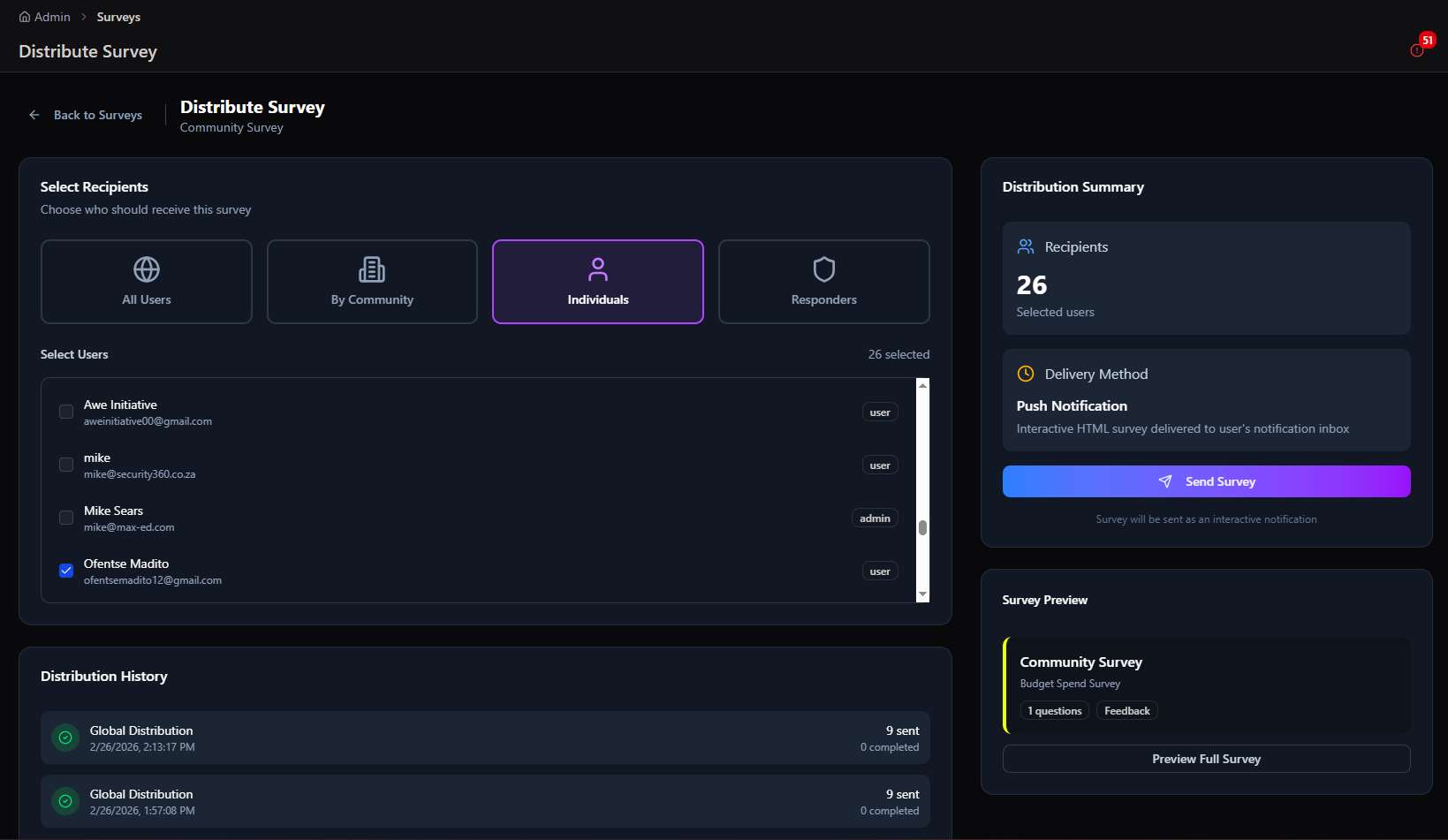Check the box for Awe Initiative
The width and height of the screenshot is (1448, 840).
pyautogui.click(x=66, y=412)
